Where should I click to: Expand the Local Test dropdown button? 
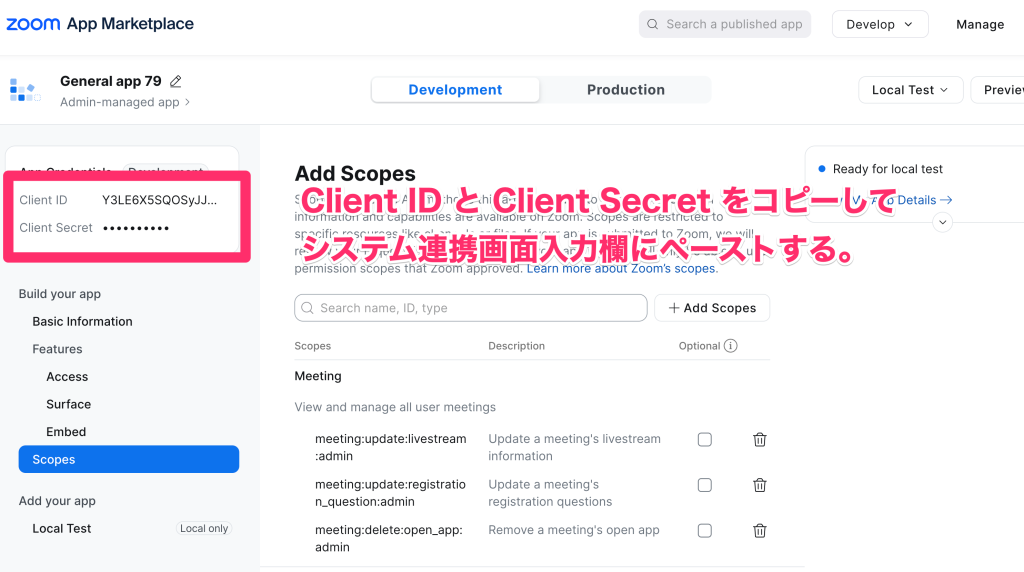(x=910, y=90)
